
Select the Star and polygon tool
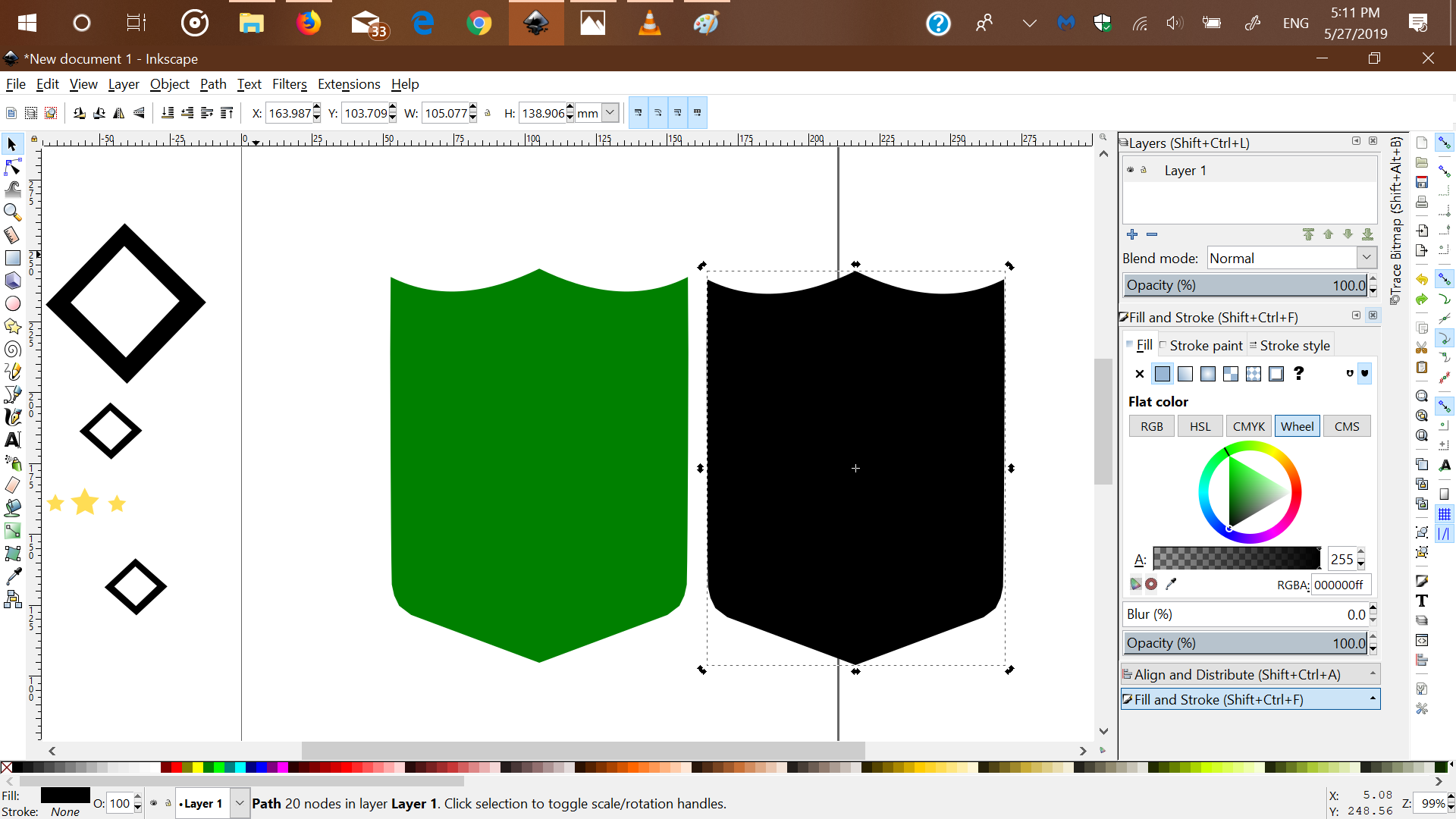click(x=13, y=326)
